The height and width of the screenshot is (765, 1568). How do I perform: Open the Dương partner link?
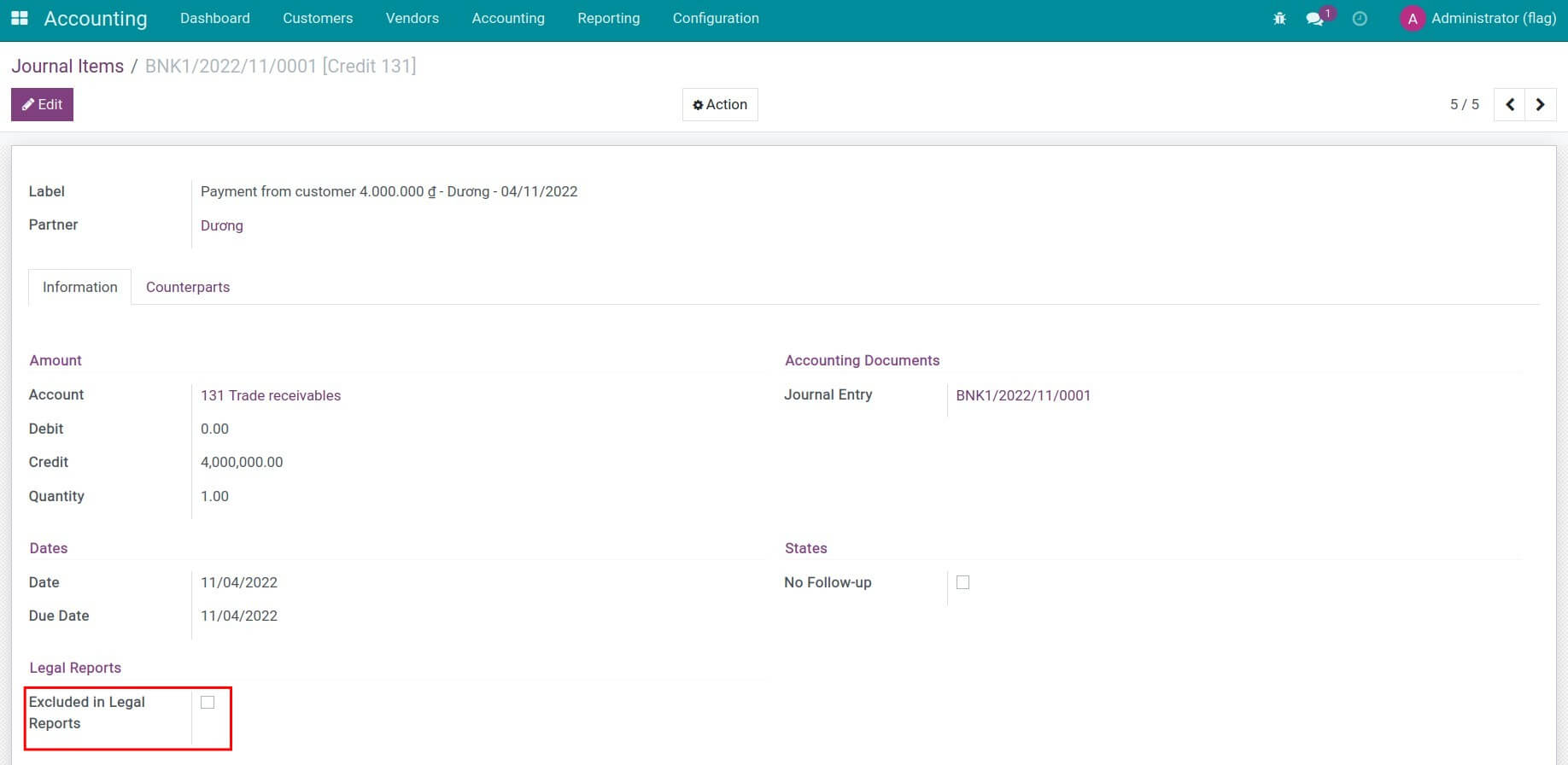[x=222, y=225]
